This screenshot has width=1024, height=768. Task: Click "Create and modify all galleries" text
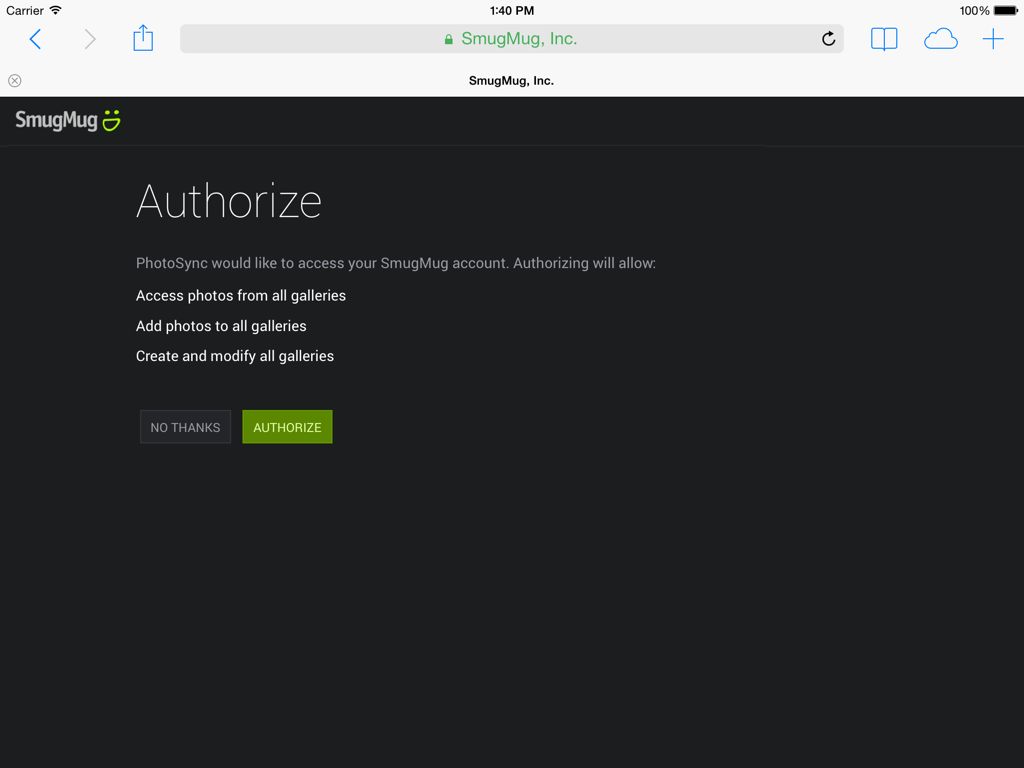pos(235,356)
